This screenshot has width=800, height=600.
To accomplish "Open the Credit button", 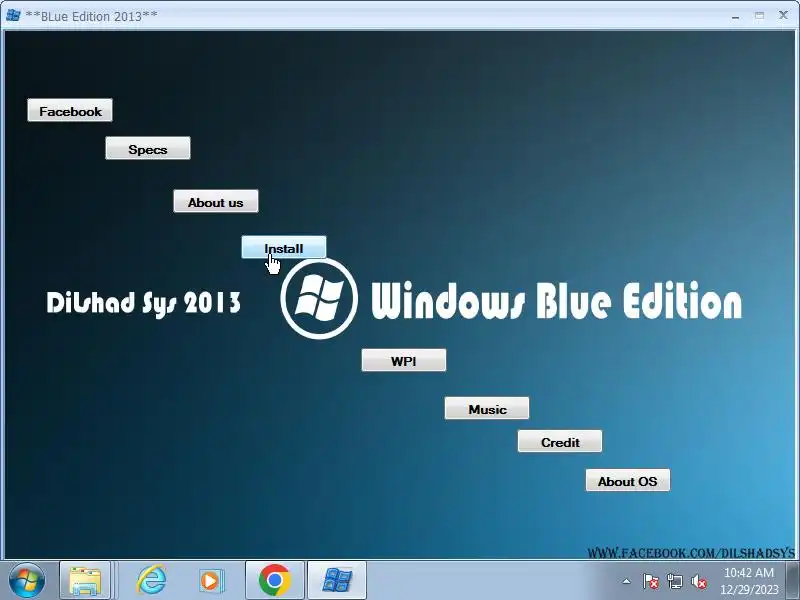I will [560, 441].
